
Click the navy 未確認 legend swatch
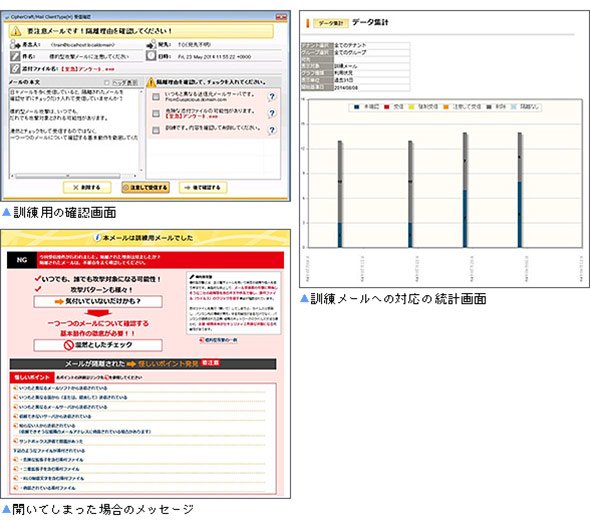356,107
